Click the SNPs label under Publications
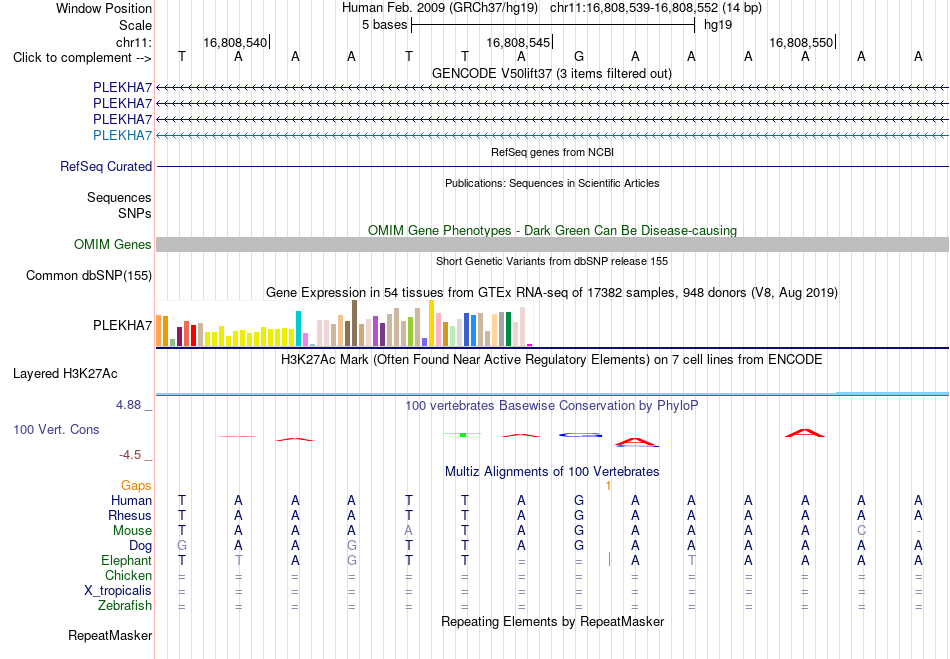The width and height of the screenshot is (950, 659). (135, 213)
